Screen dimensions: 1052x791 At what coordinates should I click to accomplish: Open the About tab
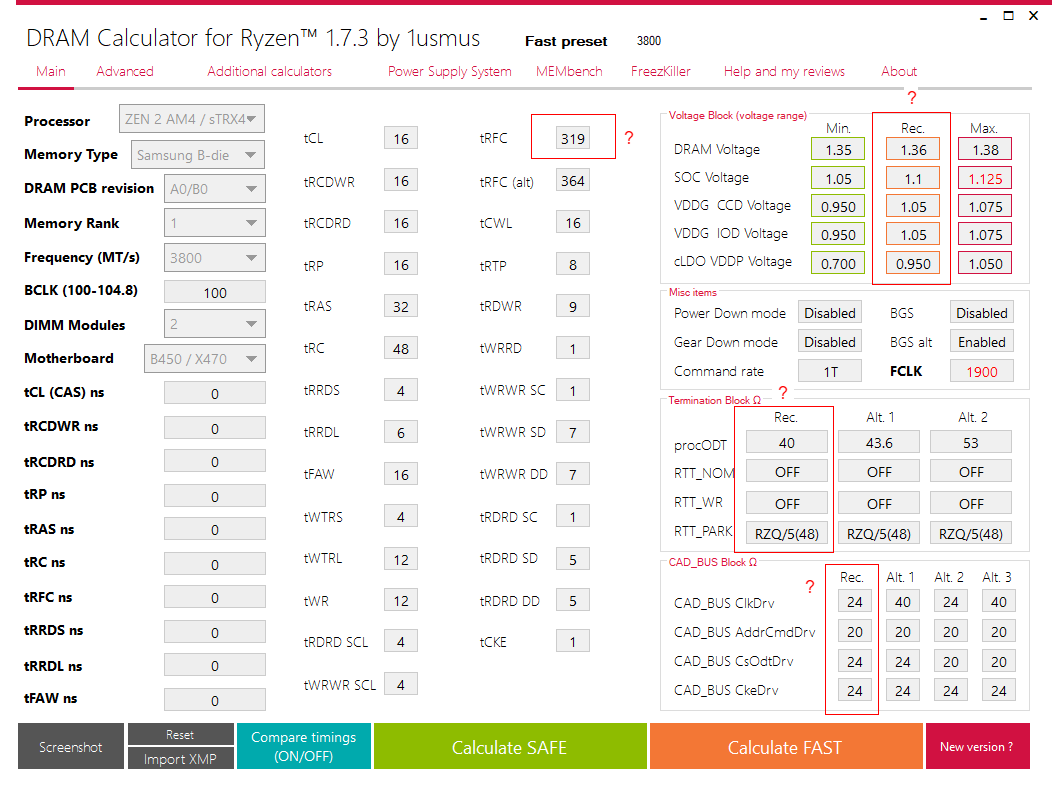pos(899,71)
